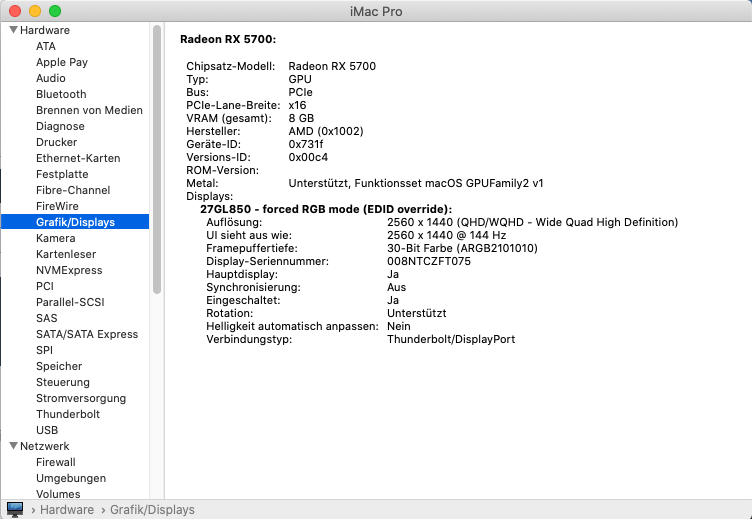
Task: Click the computer icon in the path bar
Action: click(15, 509)
